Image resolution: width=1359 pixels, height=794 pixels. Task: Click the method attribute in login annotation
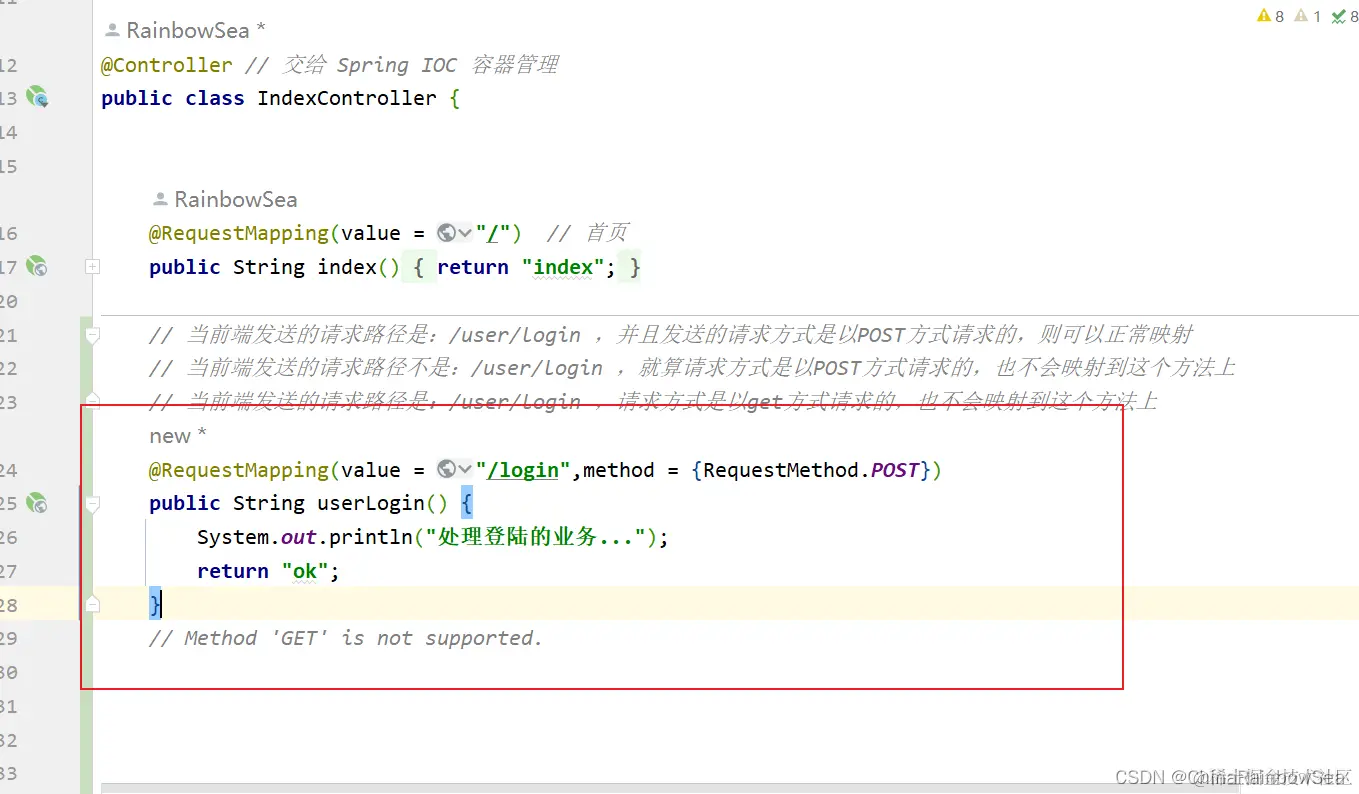click(x=618, y=470)
